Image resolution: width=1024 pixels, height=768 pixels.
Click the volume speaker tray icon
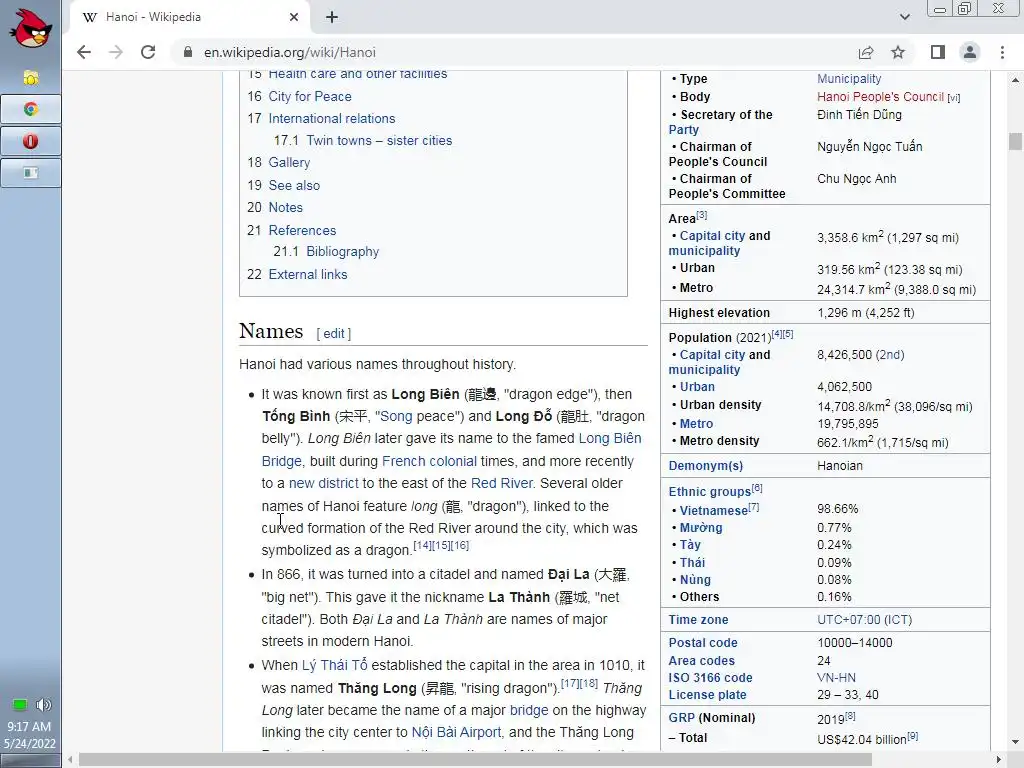pyautogui.click(x=44, y=705)
